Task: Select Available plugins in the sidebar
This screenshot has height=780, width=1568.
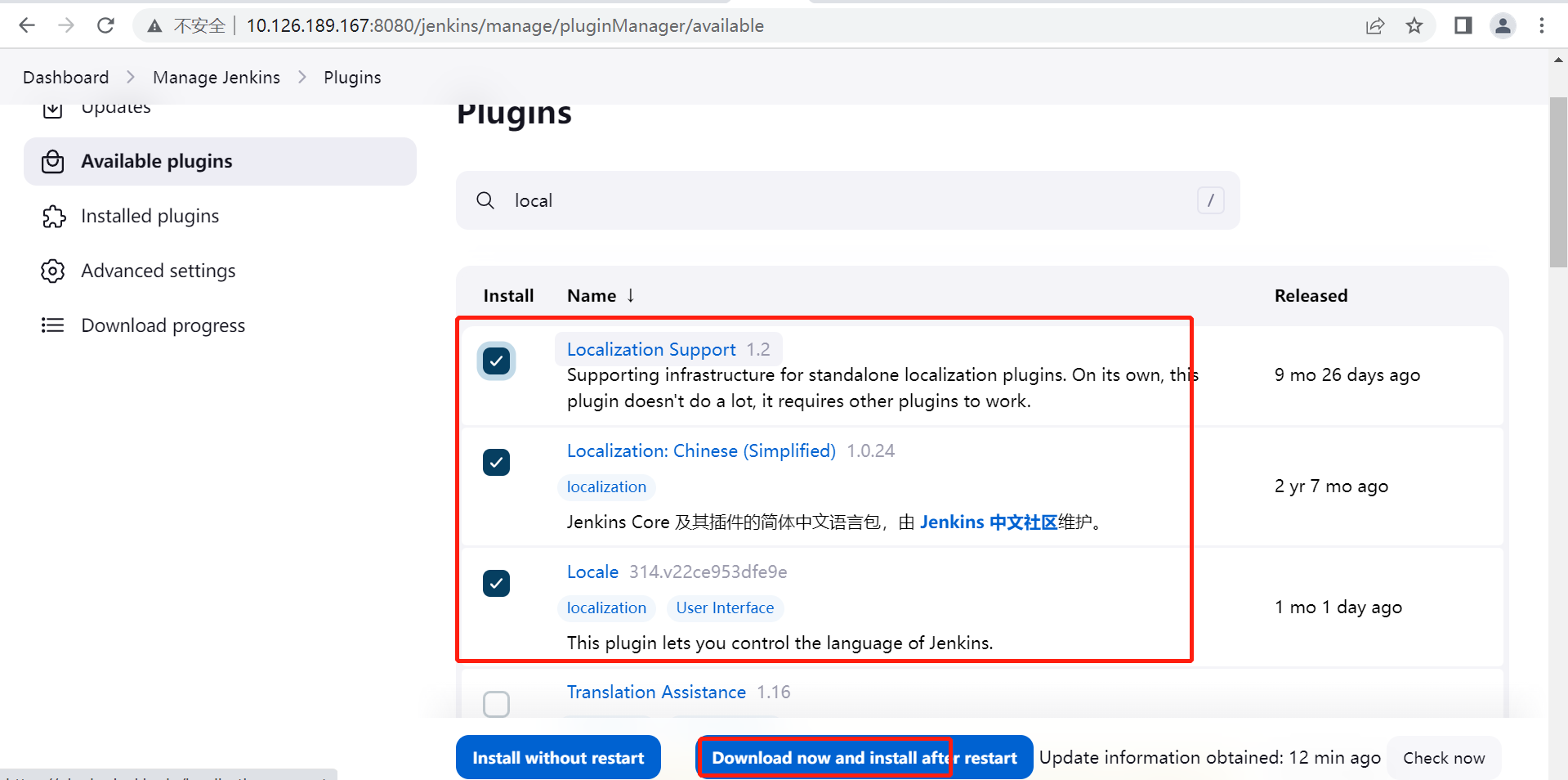Action: [220, 161]
